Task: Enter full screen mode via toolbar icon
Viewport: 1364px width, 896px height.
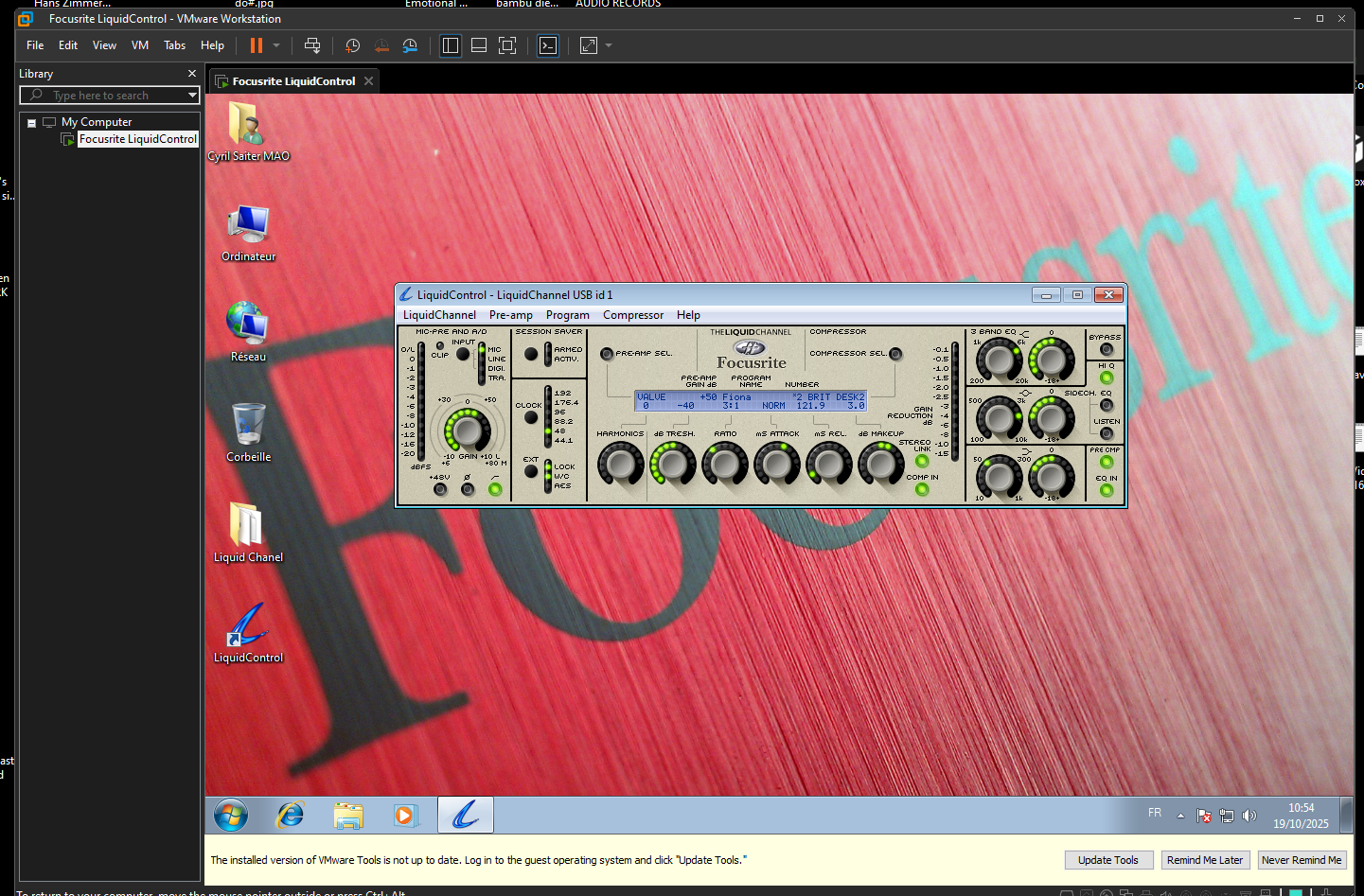Action: click(x=507, y=45)
